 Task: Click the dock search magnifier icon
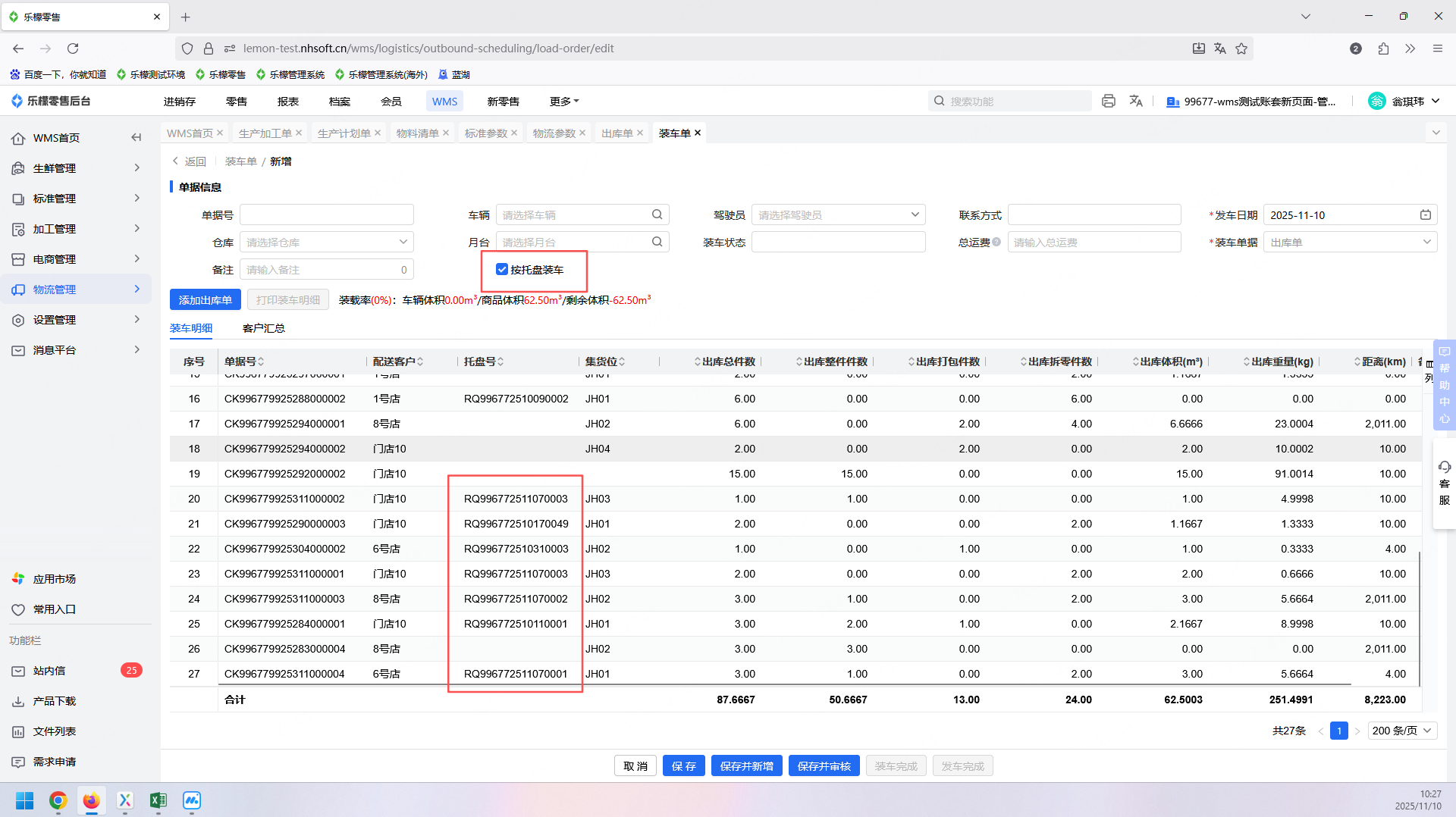[657, 243]
